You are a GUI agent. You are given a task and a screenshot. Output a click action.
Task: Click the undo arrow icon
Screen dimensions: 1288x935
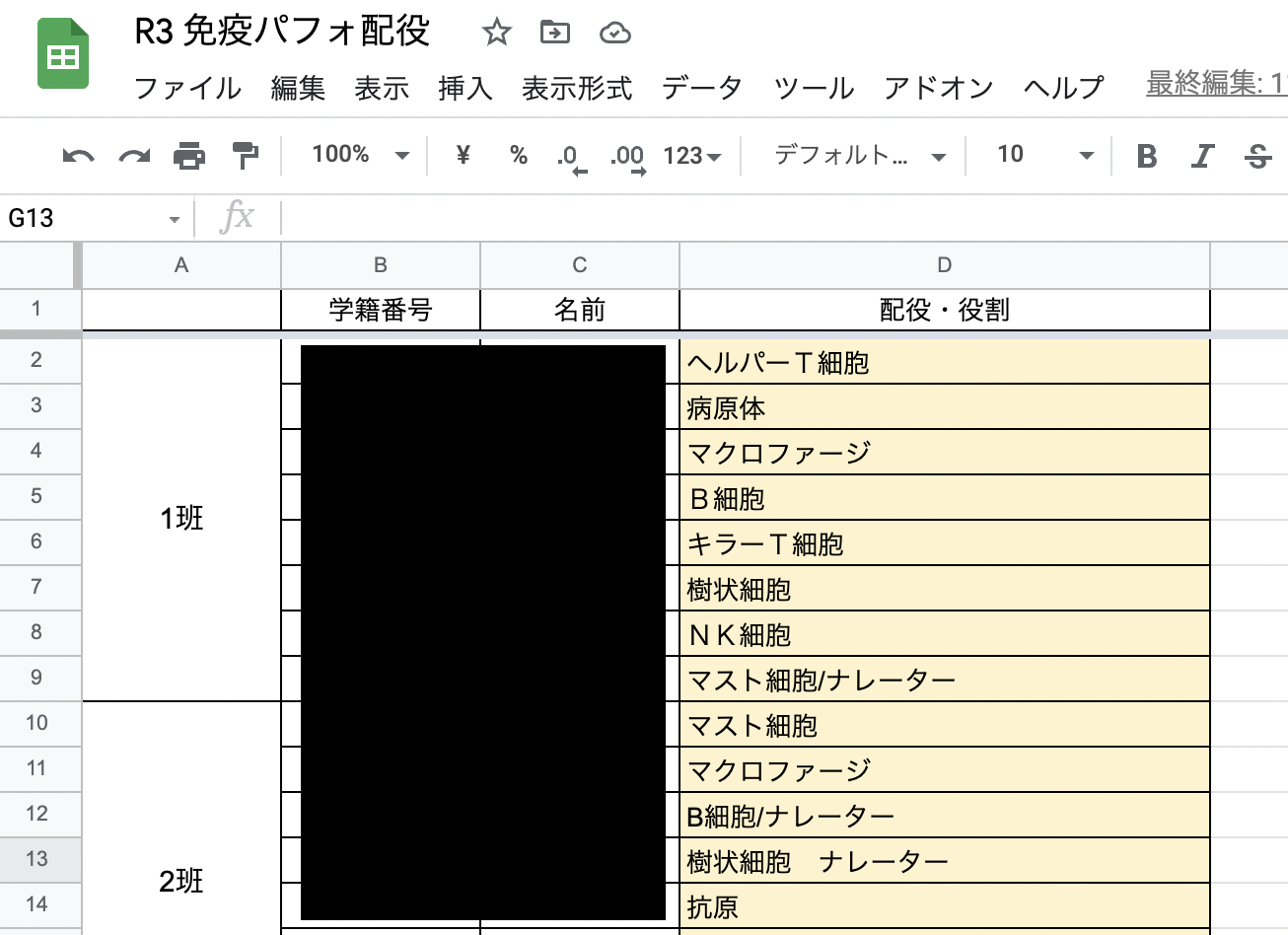point(78,156)
